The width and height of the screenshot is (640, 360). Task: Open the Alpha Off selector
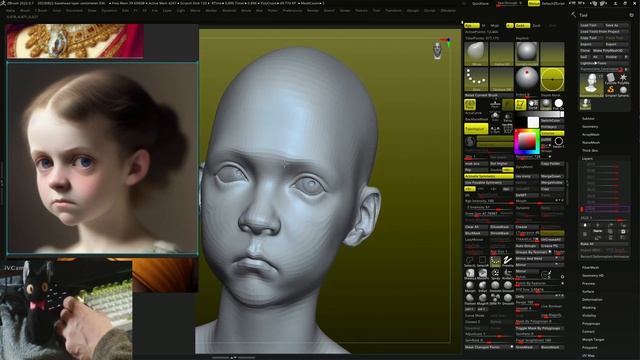click(502, 53)
